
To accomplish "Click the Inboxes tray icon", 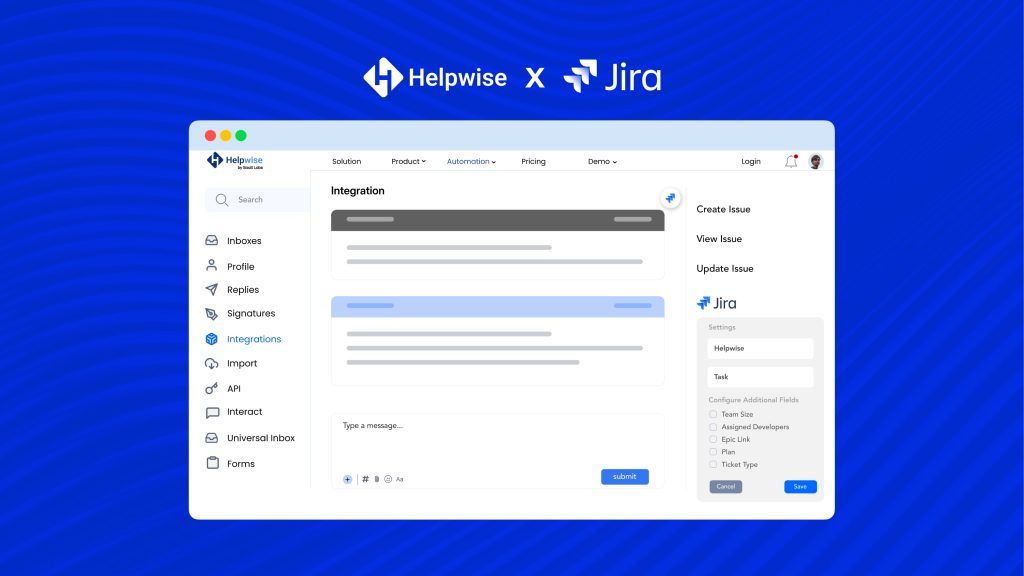I will pyautogui.click(x=212, y=240).
